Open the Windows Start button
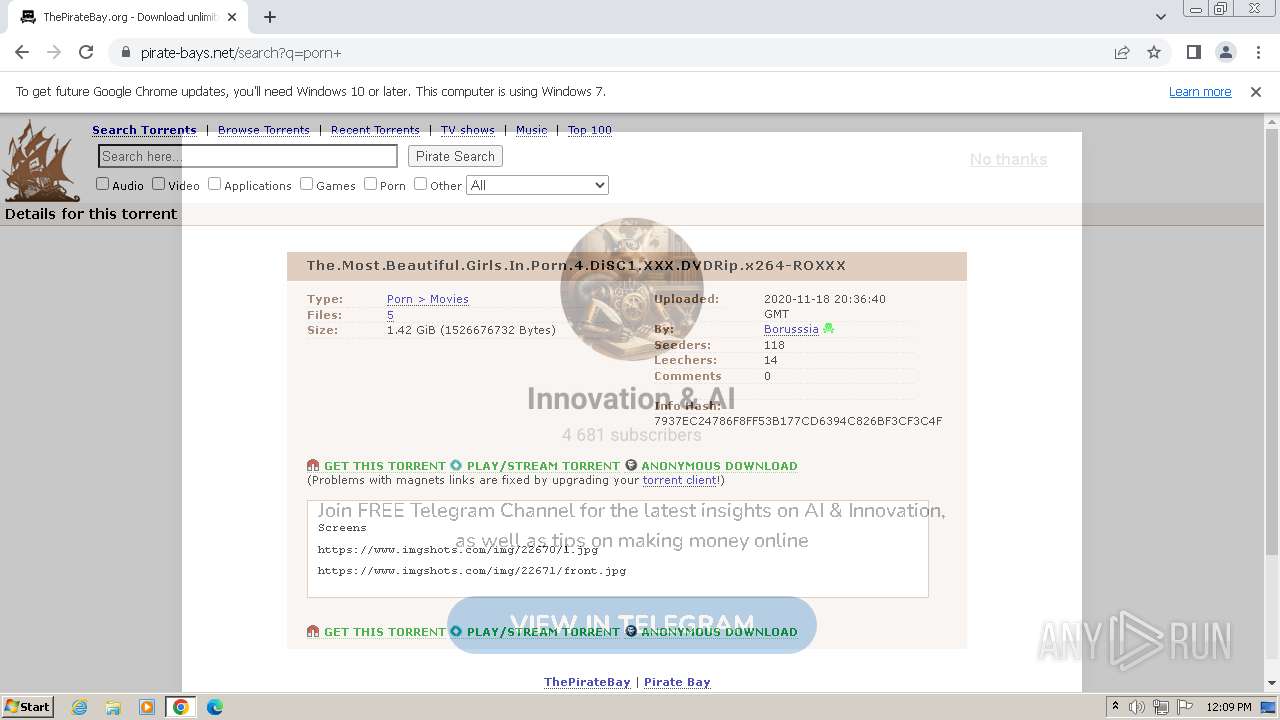 pyautogui.click(x=28, y=707)
